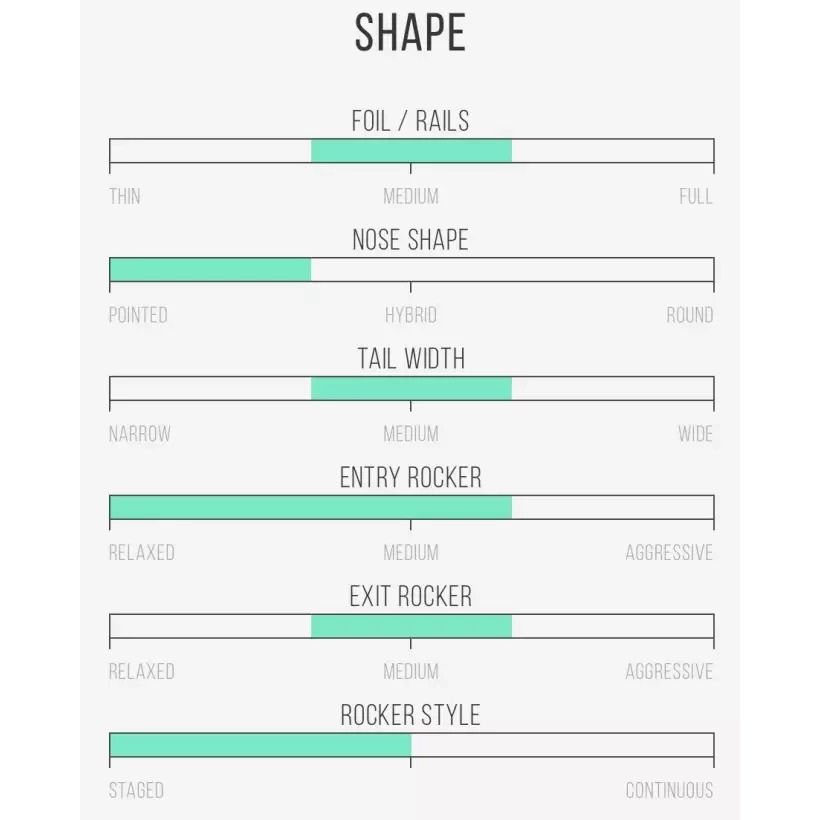The height and width of the screenshot is (820, 820).
Task: Click the Rocker Style slider's green fill
Action: (x=260, y=745)
